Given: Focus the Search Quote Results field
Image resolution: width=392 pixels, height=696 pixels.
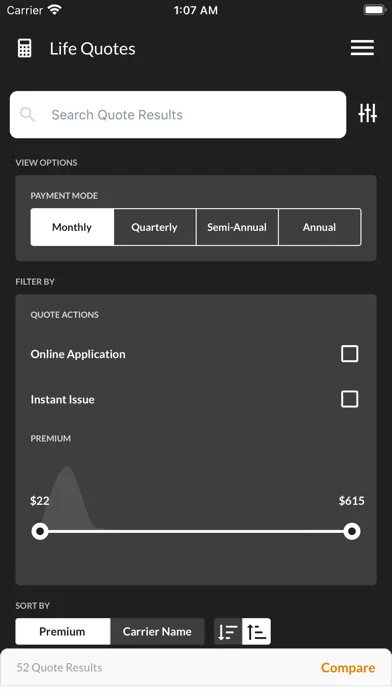Looking at the screenshot, I should (178, 115).
